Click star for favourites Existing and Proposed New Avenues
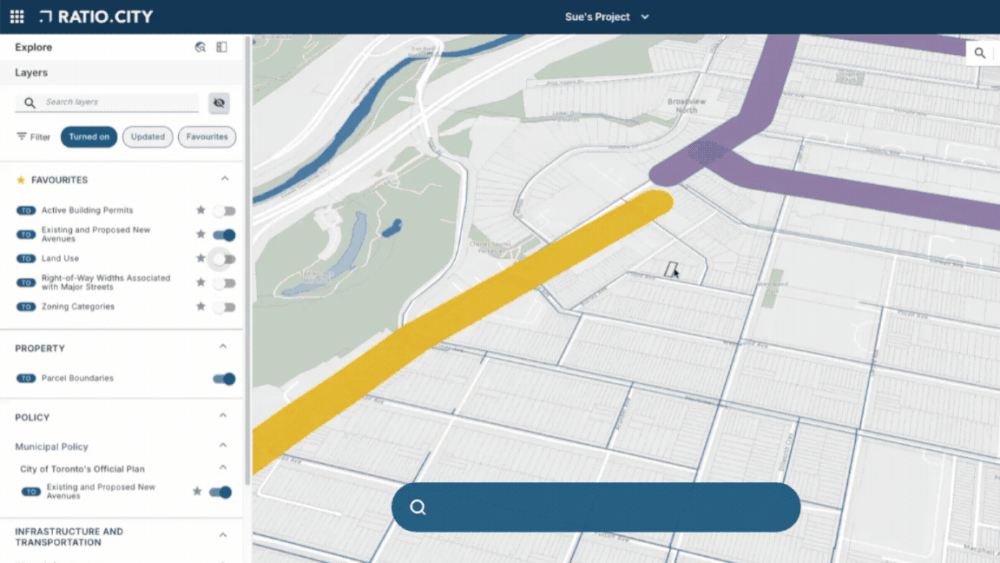Viewport: 1000px width, 563px height. click(200, 234)
